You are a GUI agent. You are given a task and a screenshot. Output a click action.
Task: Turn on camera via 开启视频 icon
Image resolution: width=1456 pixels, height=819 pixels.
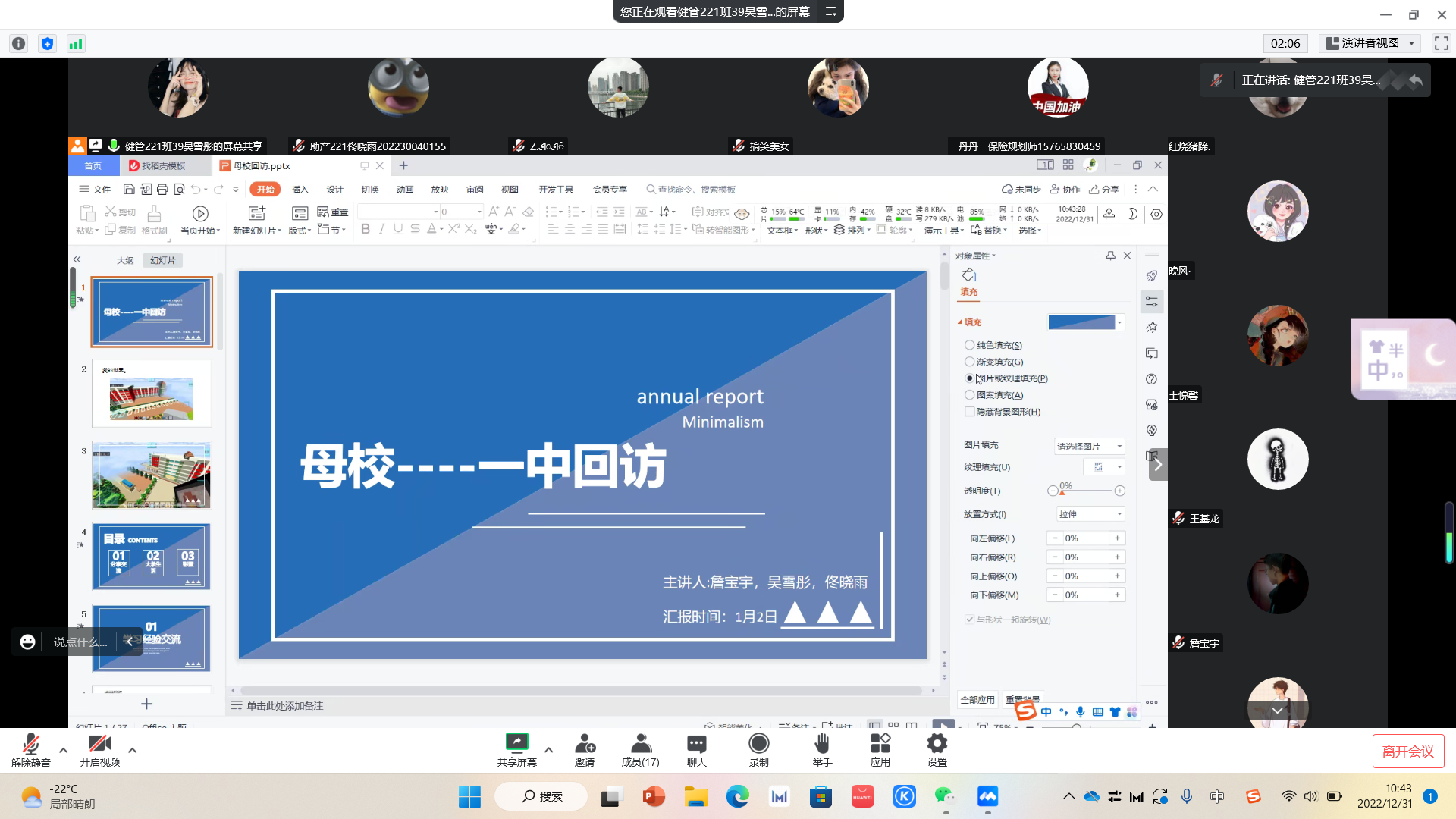pyautogui.click(x=99, y=743)
